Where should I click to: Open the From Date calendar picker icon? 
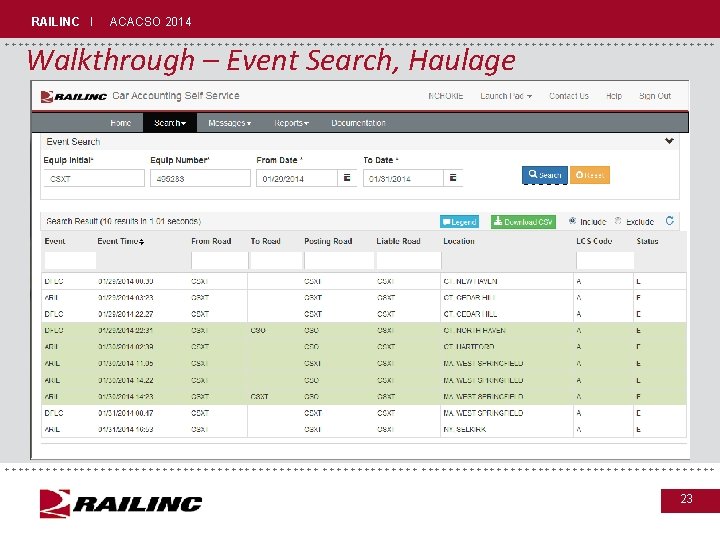click(x=347, y=178)
